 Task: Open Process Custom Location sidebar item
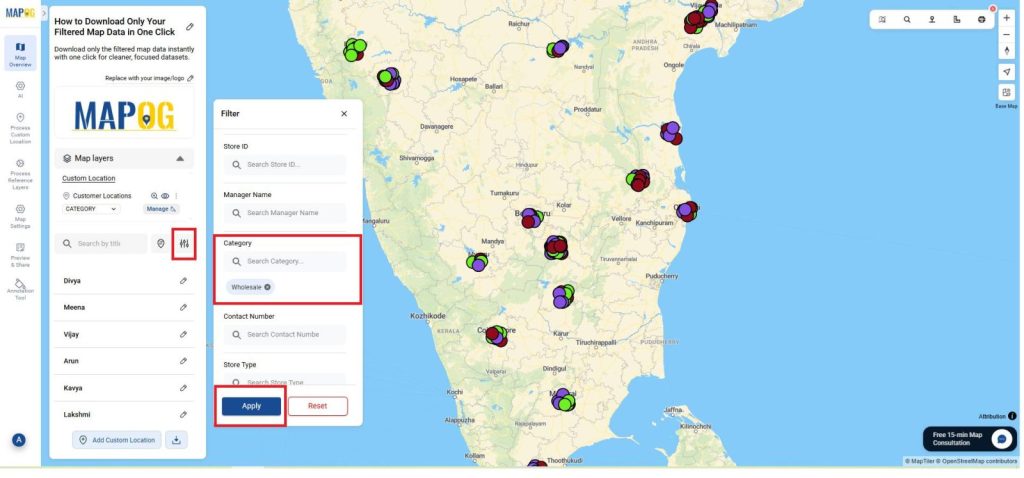(20, 128)
